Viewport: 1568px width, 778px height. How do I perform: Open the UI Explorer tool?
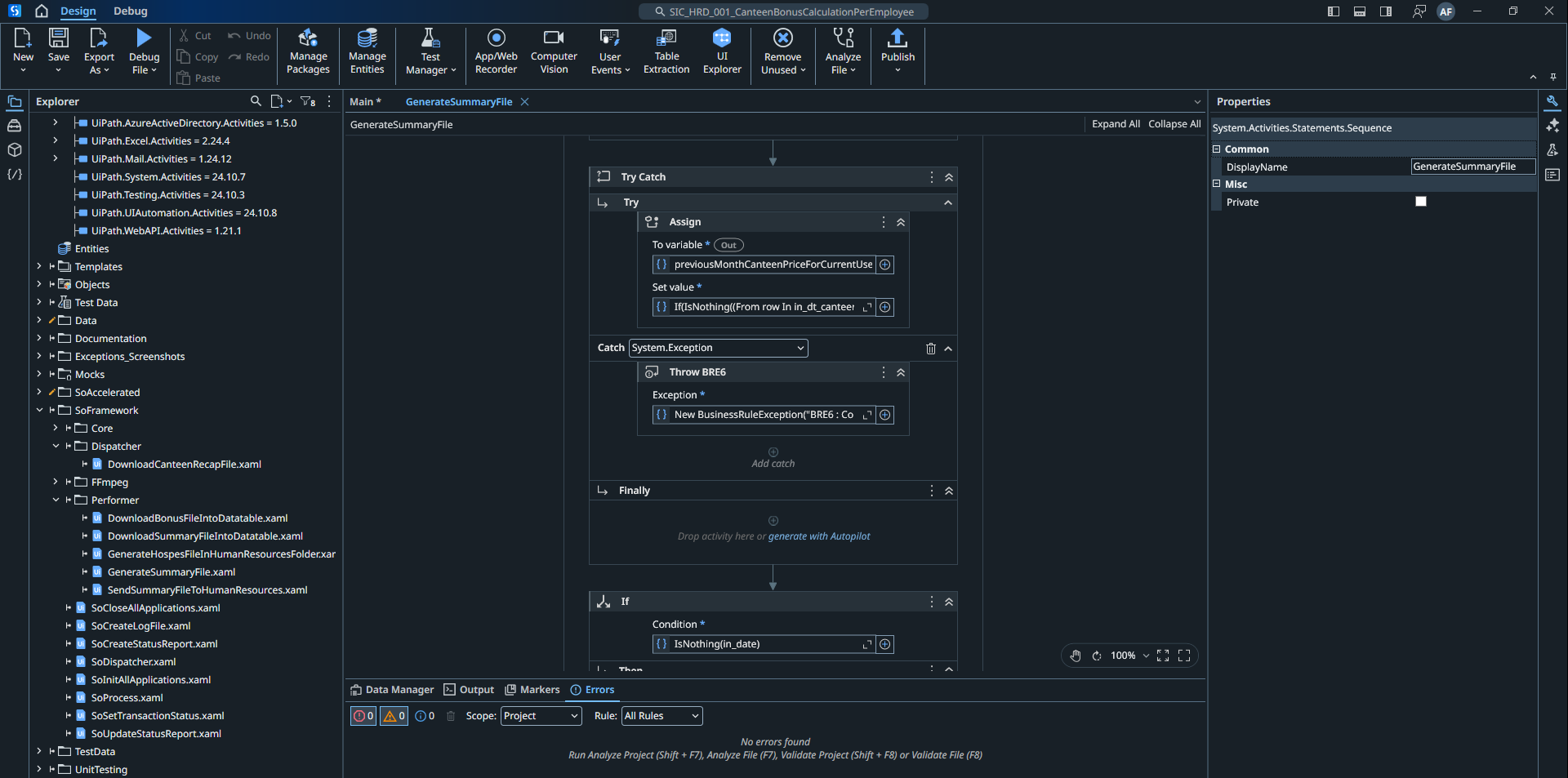[x=722, y=51]
